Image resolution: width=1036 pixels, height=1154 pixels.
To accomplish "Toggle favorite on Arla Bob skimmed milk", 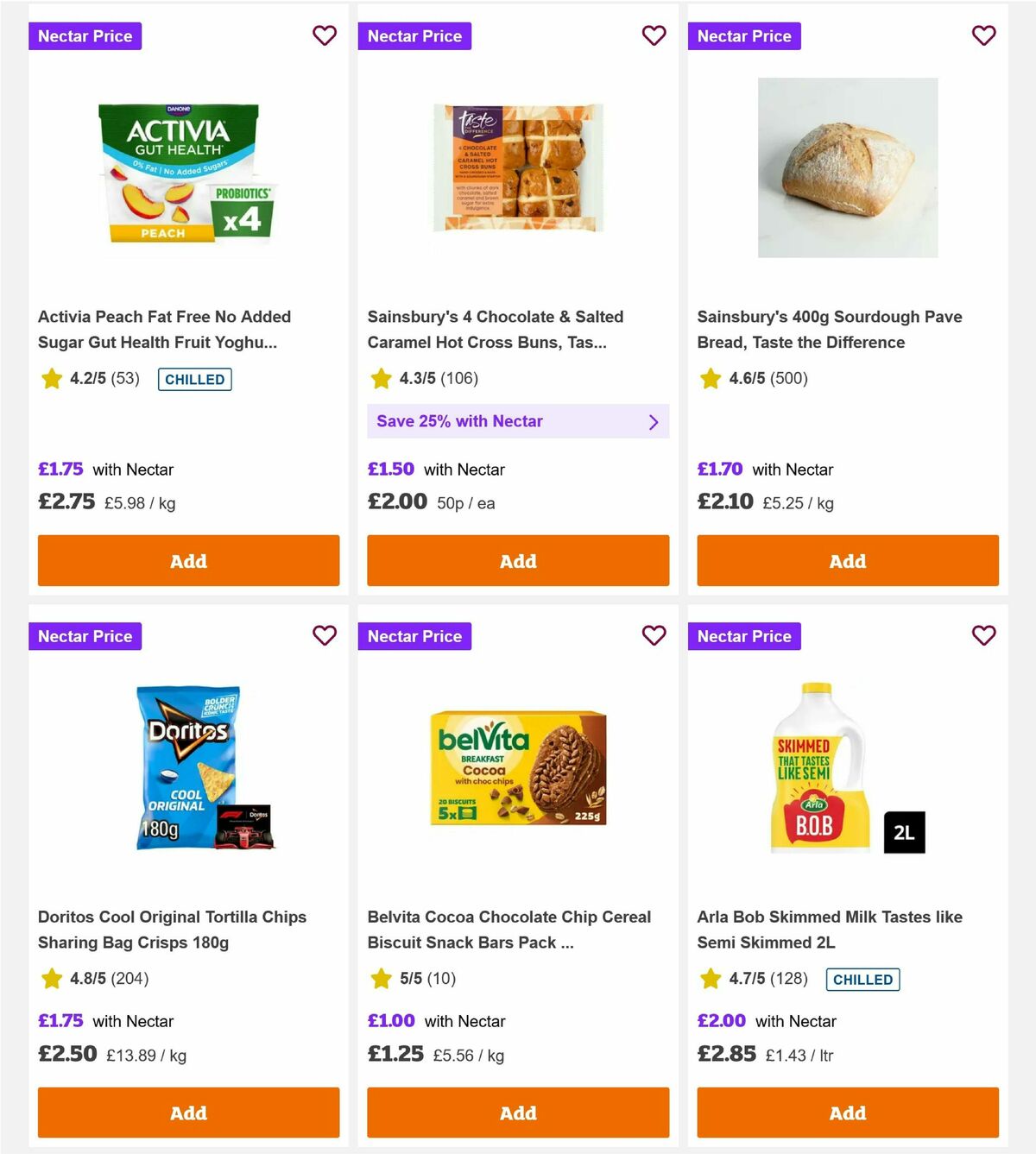I will [x=983, y=635].
